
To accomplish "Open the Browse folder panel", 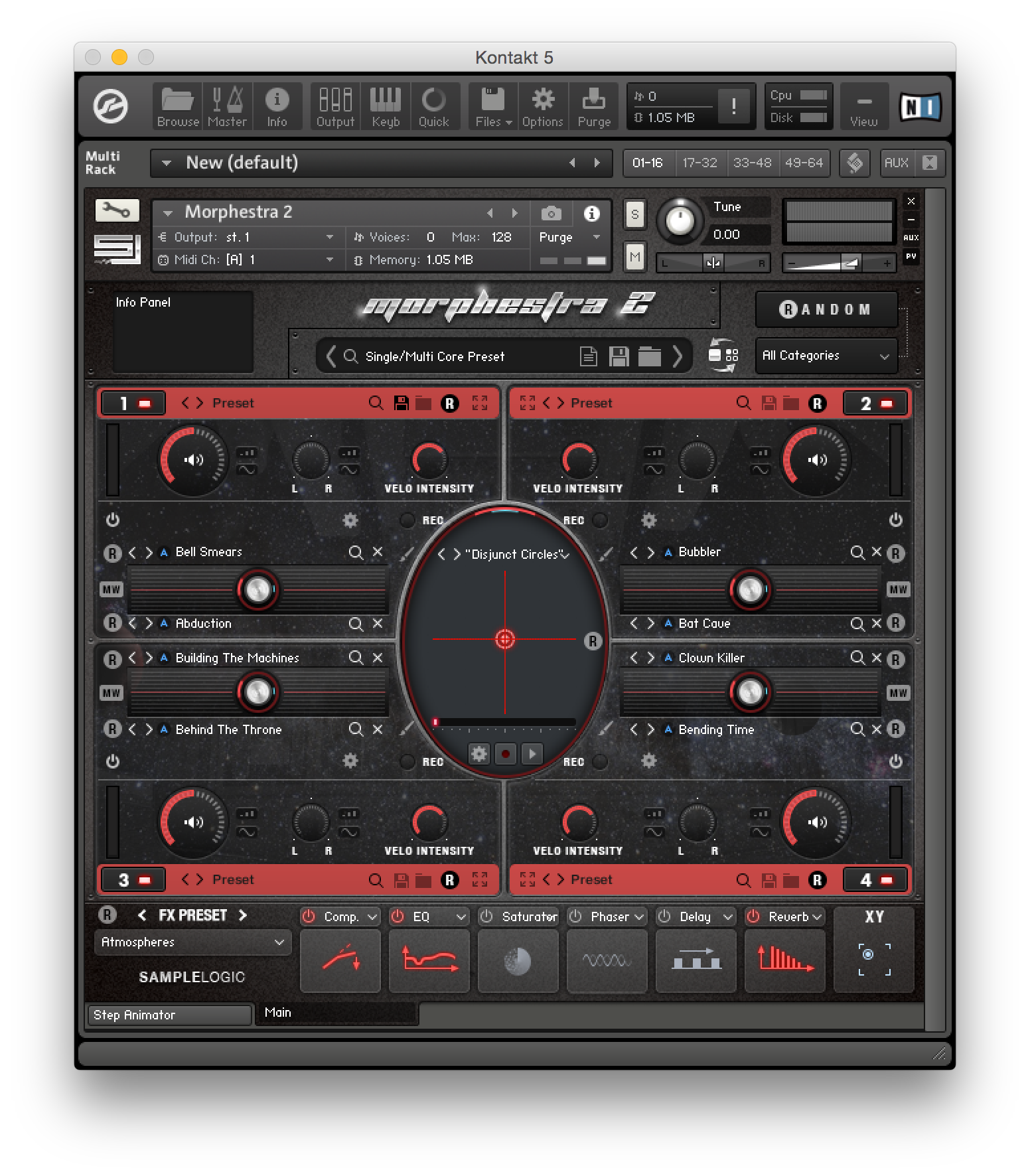I will [178, 106].
